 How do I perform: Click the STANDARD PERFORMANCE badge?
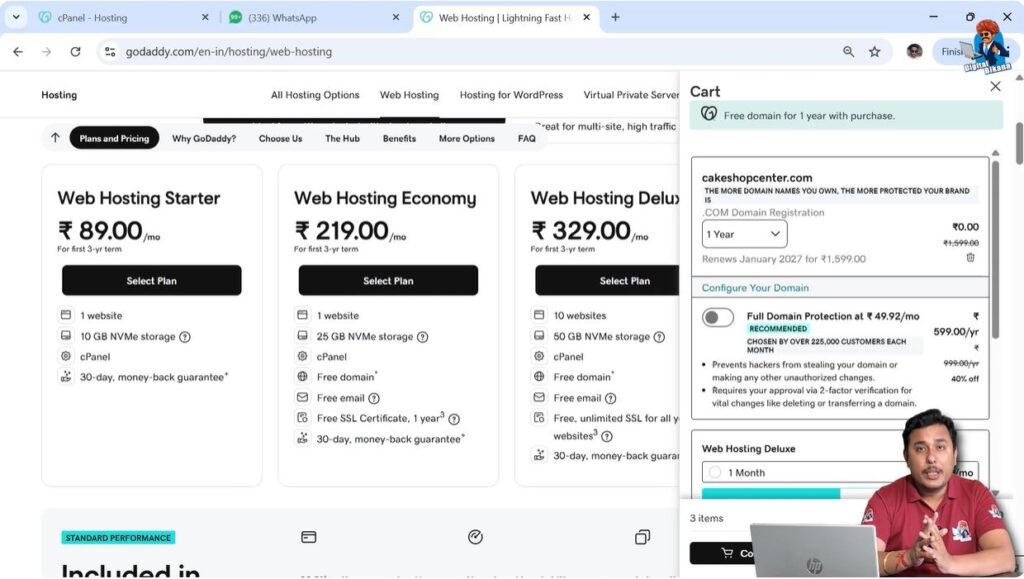point(118,538)
